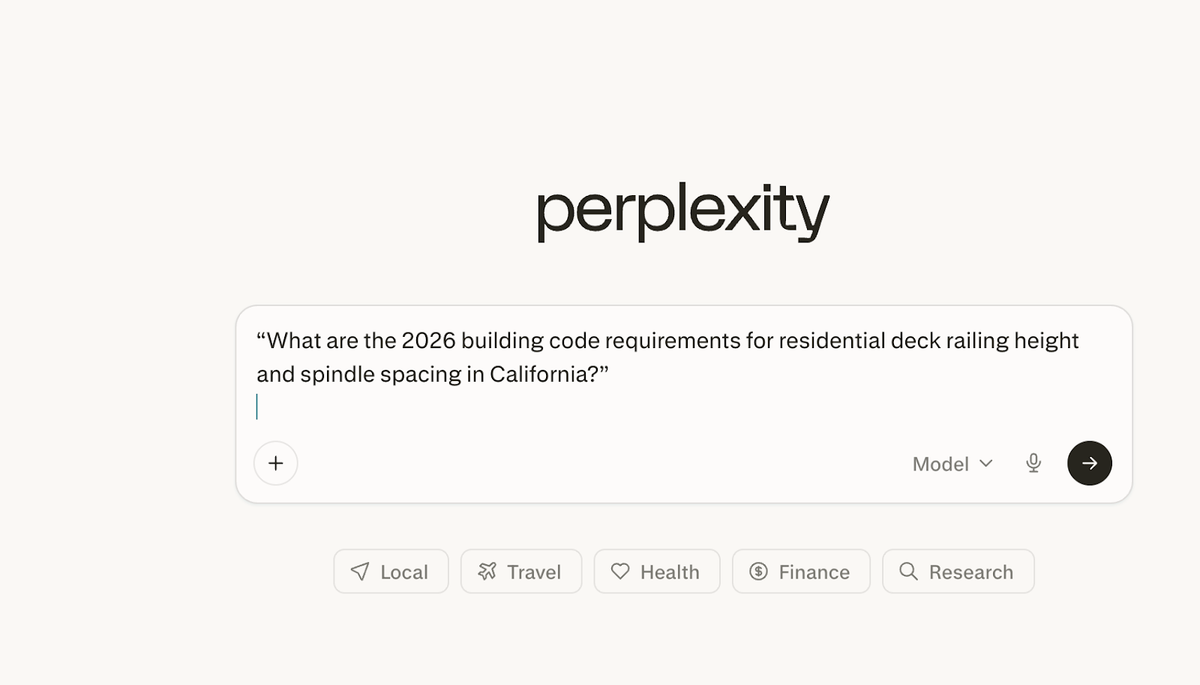Viewport: 1200px width, 685px height.
Task: Click the perplexity logo
Action: 683,212
